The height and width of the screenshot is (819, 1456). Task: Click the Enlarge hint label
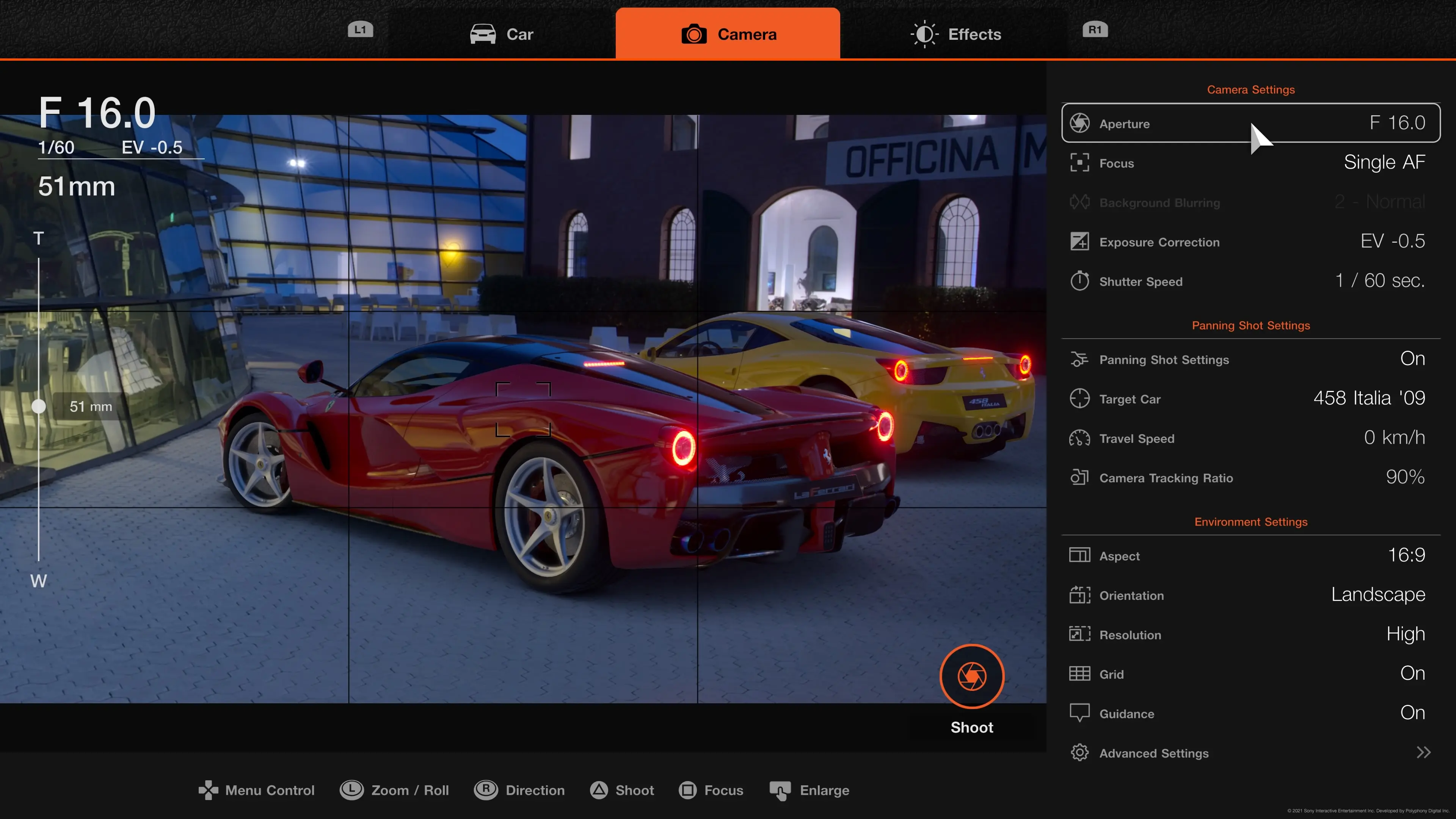(x=824, y=790)
